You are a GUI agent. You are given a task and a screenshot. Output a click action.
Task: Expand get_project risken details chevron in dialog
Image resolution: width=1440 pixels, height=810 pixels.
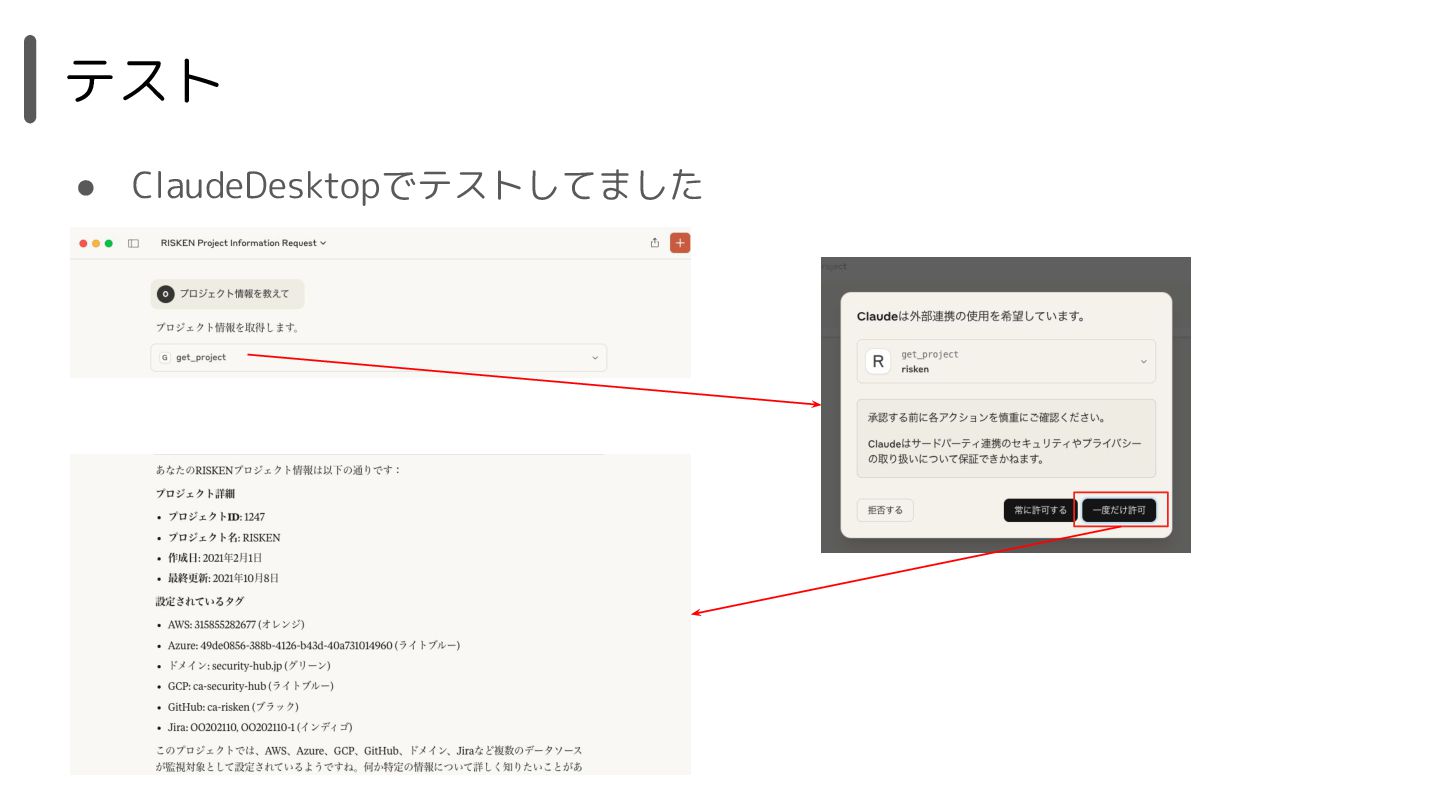click(x=1144, y=361)
